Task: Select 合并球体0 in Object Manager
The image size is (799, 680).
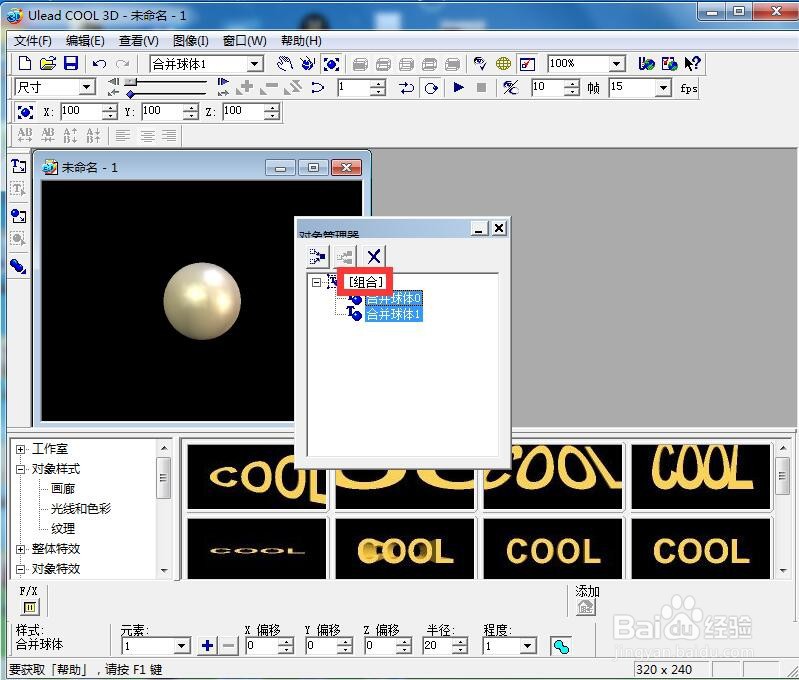Action: [x=393, y=298]
